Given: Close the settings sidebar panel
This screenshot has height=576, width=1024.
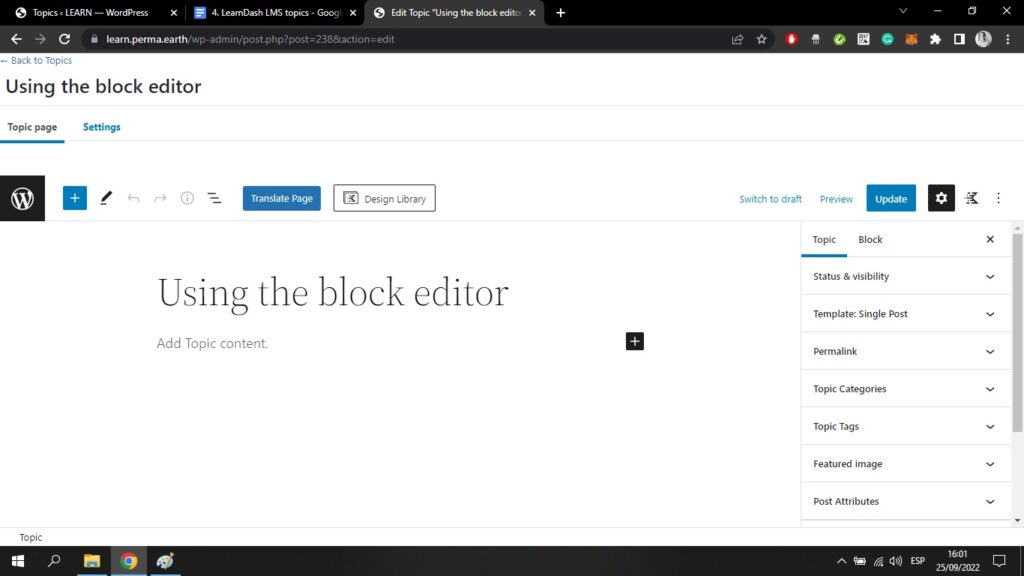Looking at the screenshot, I should point(990,239).
